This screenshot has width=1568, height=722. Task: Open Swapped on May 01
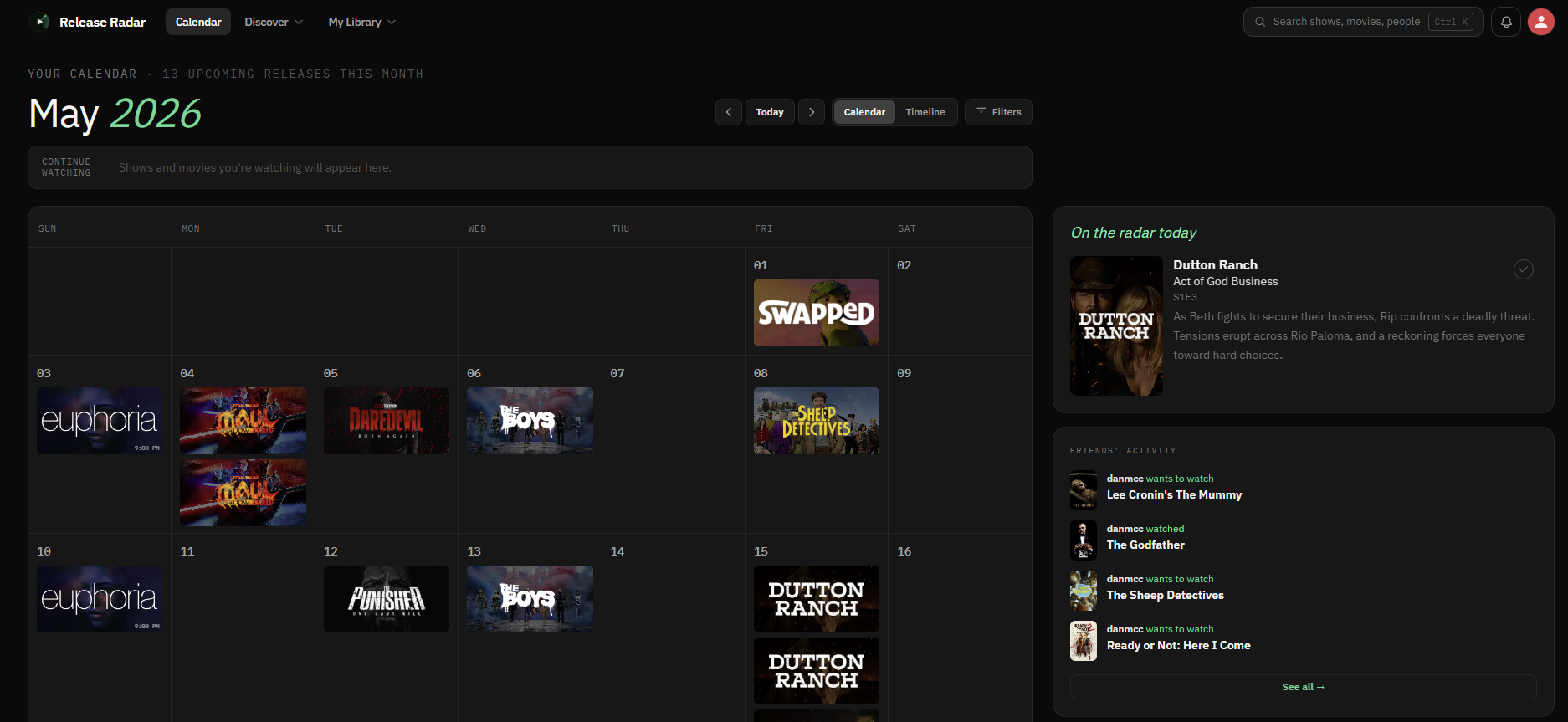click(817, 313)
